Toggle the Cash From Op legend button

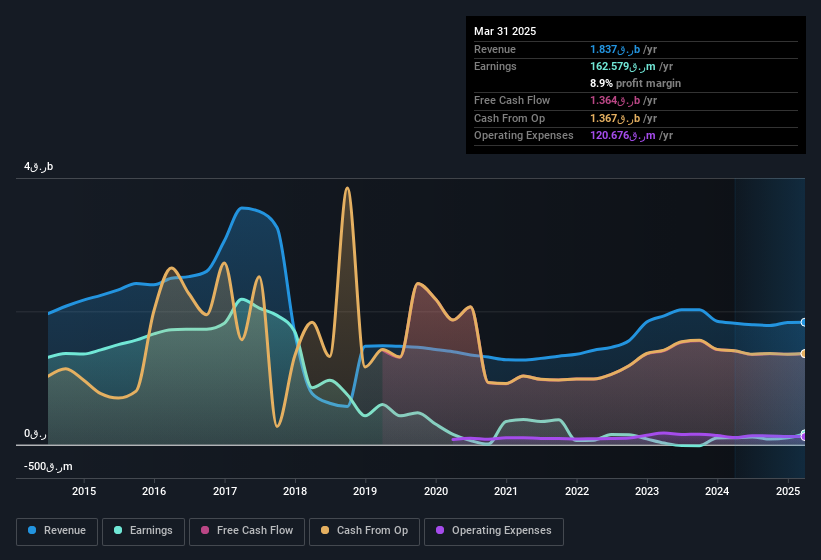(x=364, y=531)
